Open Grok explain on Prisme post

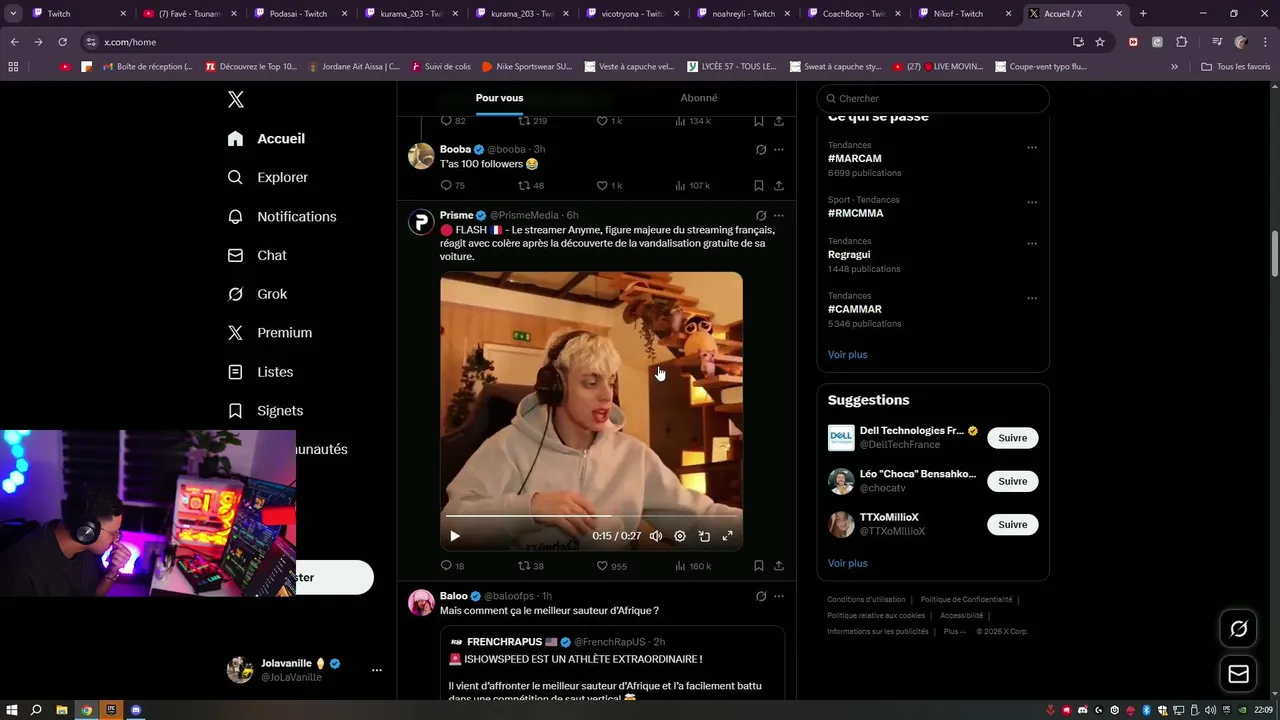pyautogui.click(x=761, y=215)
